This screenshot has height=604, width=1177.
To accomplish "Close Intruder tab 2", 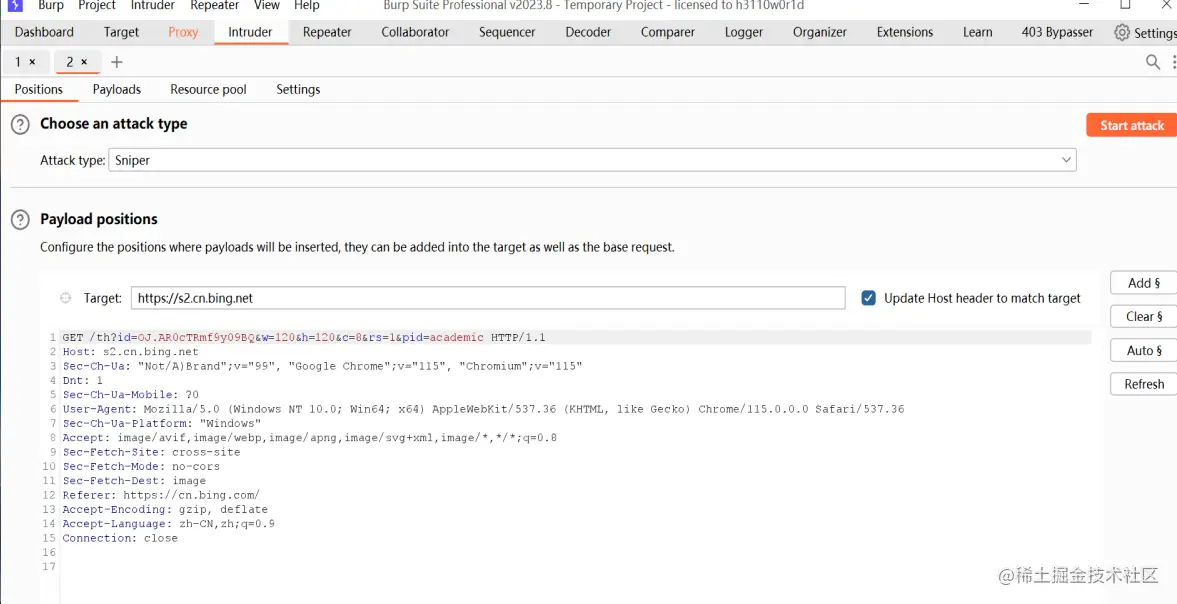I will point(84,62).
